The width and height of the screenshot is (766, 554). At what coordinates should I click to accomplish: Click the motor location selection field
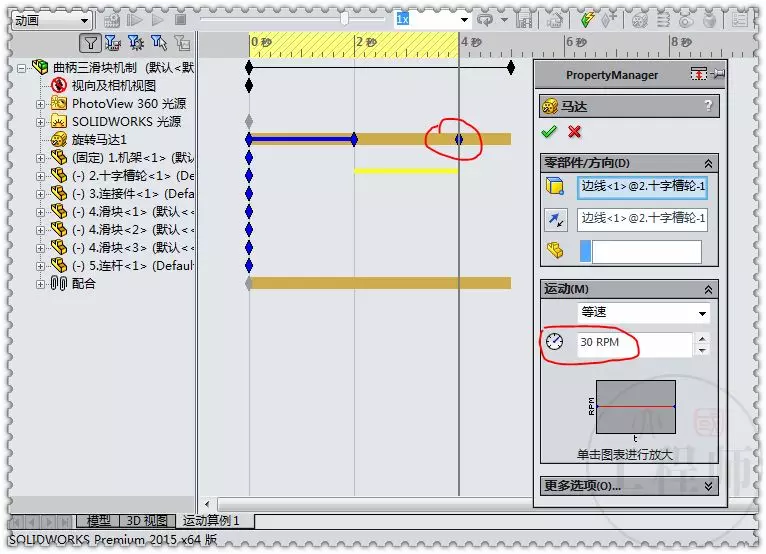point(642,187)
